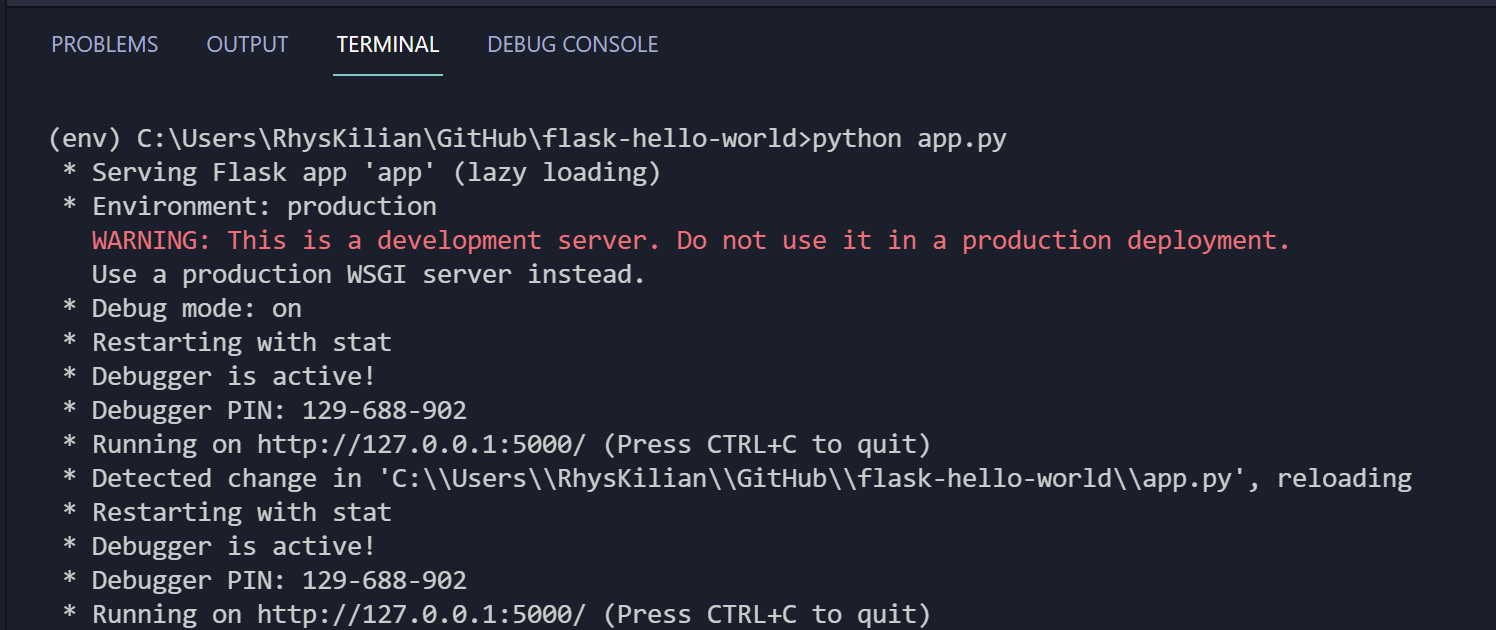The image size is (1496, 630).
Task: Open the OUTPUT tab
Action: point(247,45)
